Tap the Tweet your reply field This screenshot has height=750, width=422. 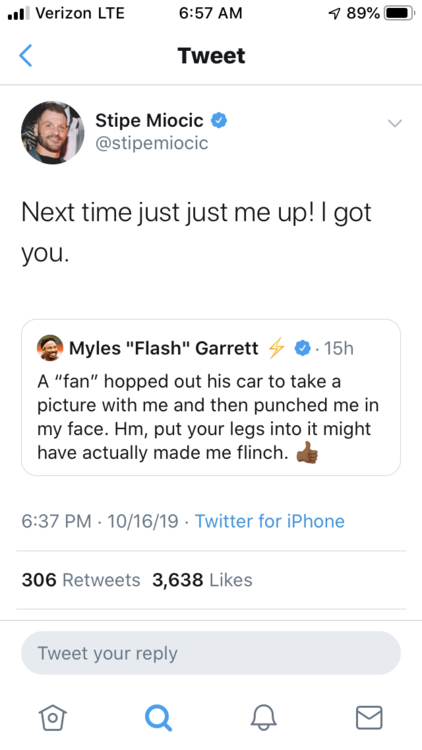tap(211, 653)
